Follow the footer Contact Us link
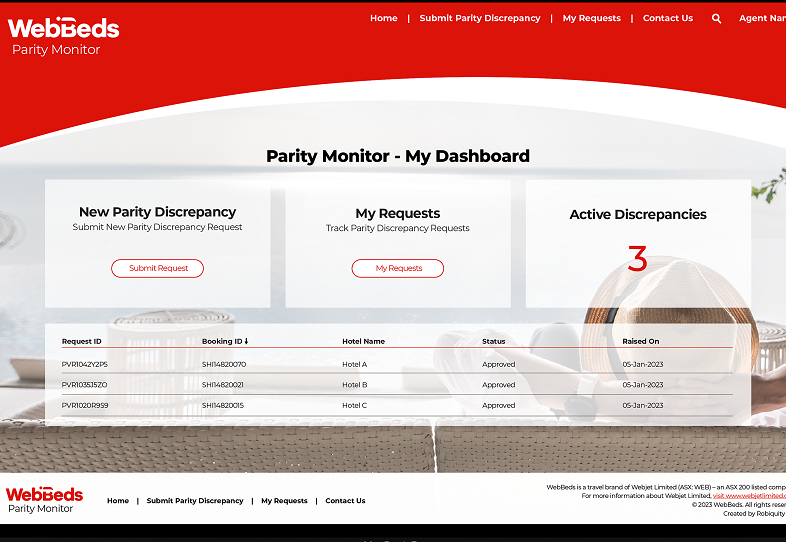Image resolution: width=786 pixels, height=542 pixels. pos(345,501)
